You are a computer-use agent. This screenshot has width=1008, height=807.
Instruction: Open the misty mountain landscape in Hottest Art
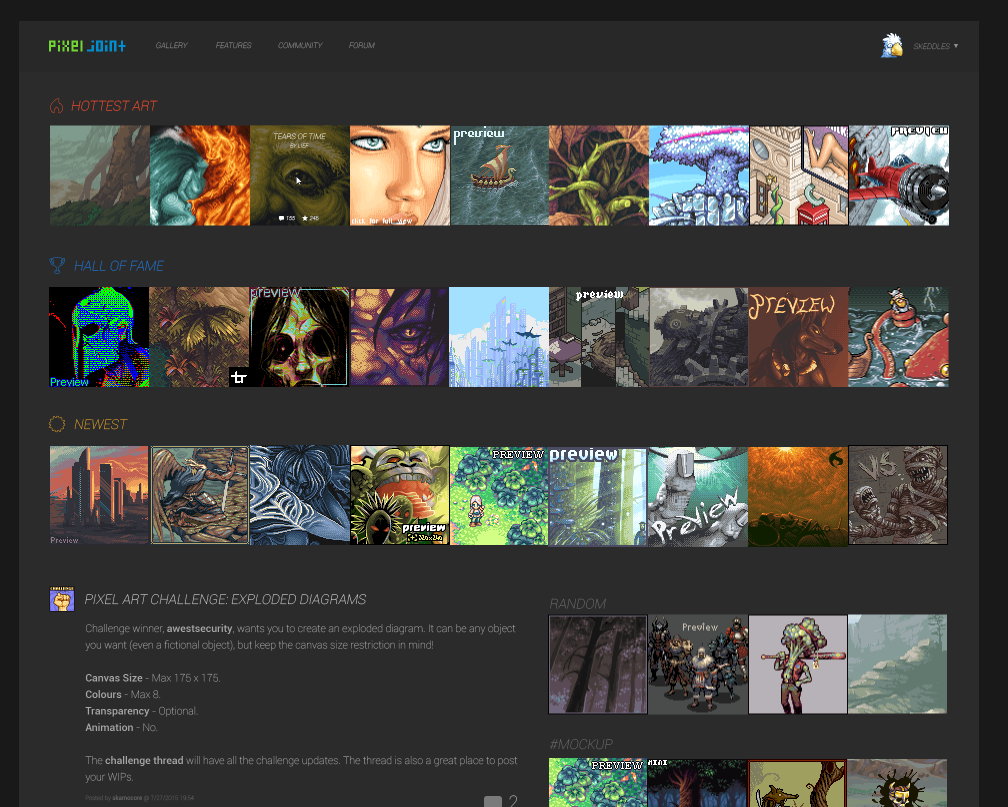point(100,176)
